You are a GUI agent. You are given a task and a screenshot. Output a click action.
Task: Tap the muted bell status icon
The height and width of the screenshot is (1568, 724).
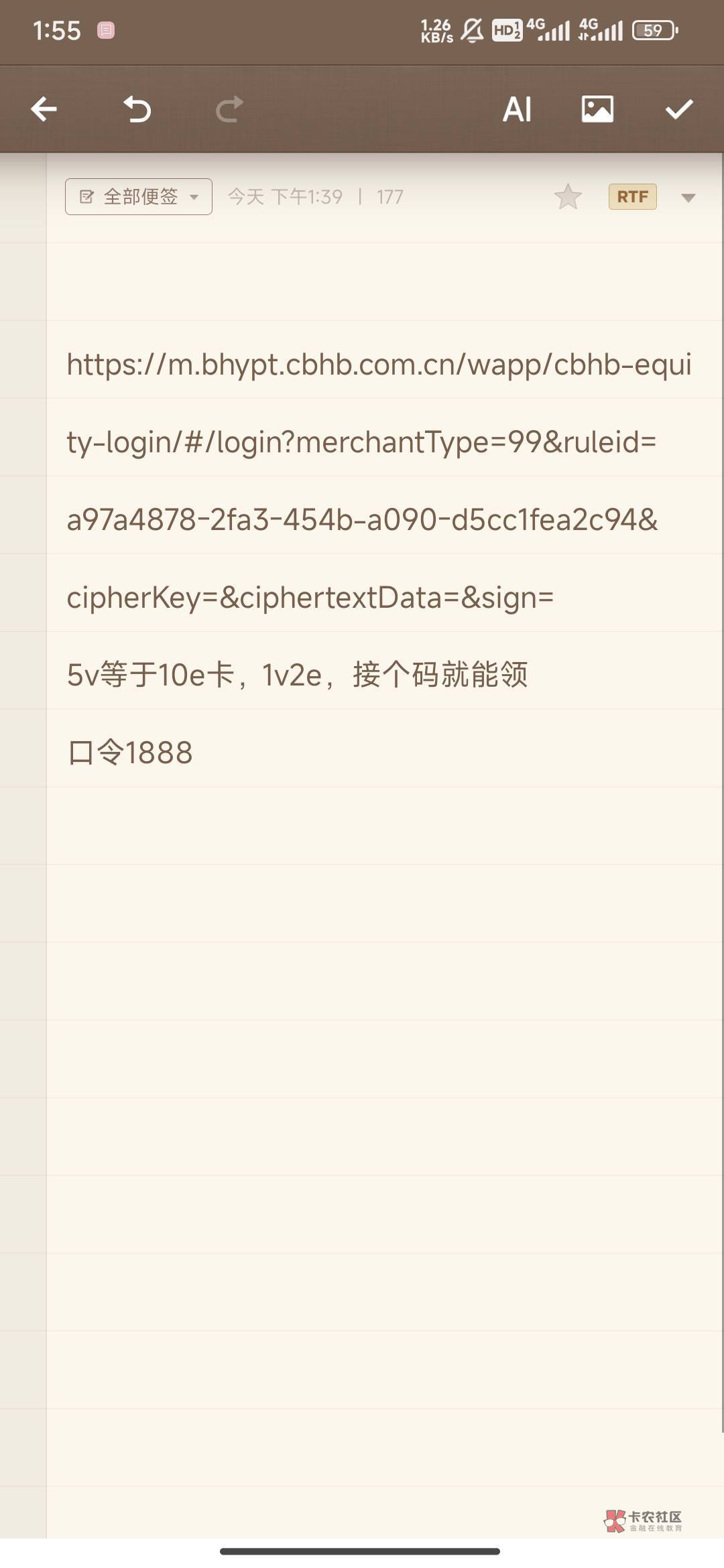(x=472, y=31)
